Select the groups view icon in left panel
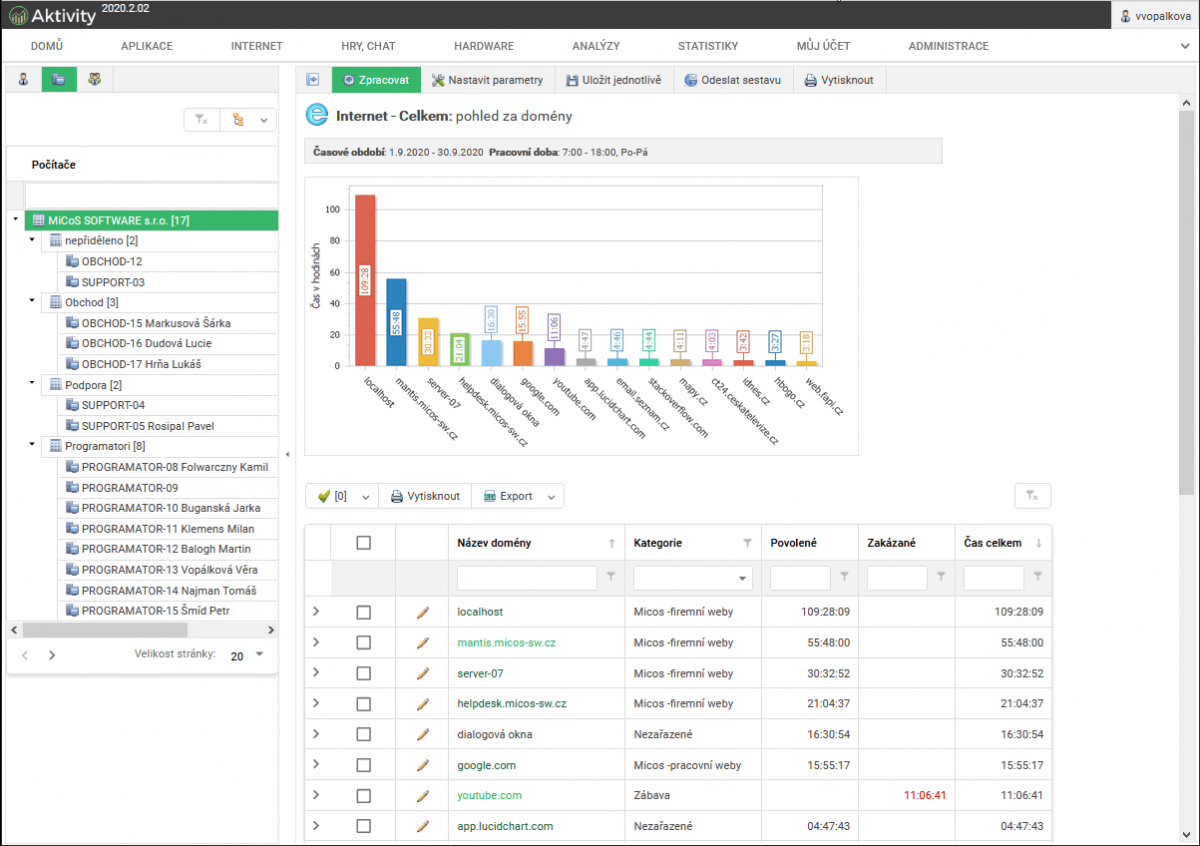 tap(94, 80)
